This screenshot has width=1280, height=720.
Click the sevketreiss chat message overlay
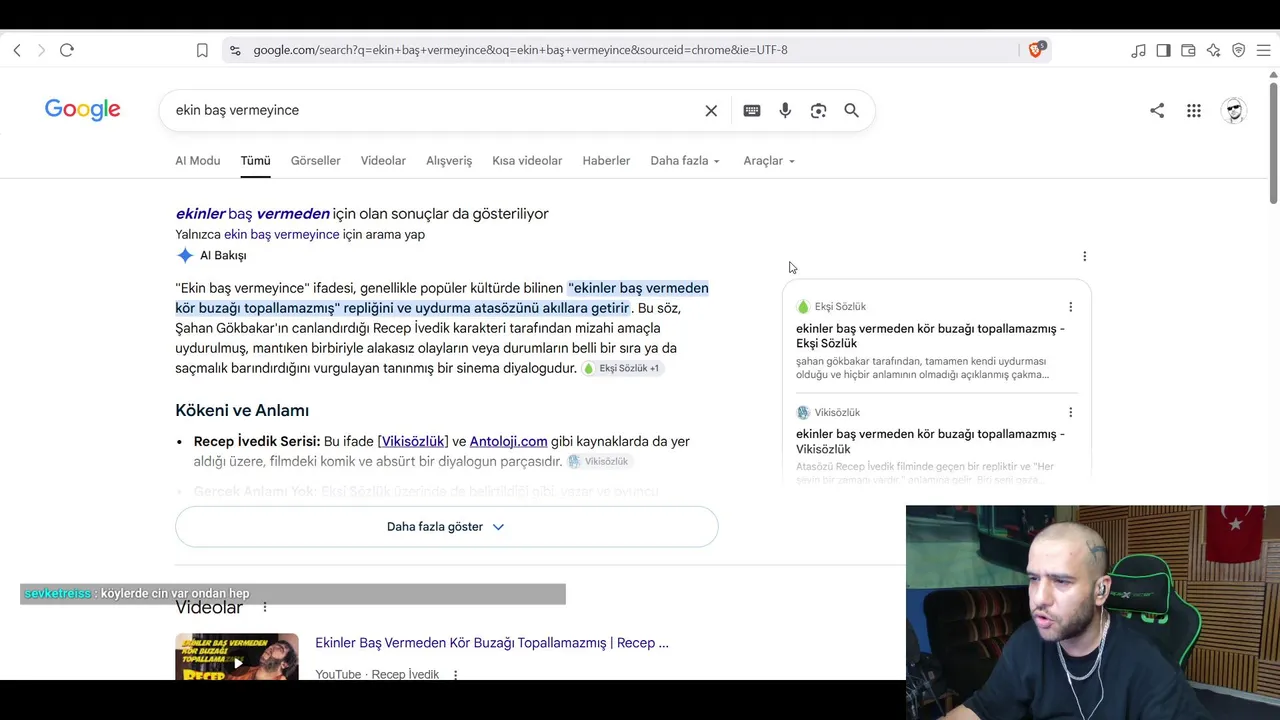pyautogui.click(x=293, y=594)
